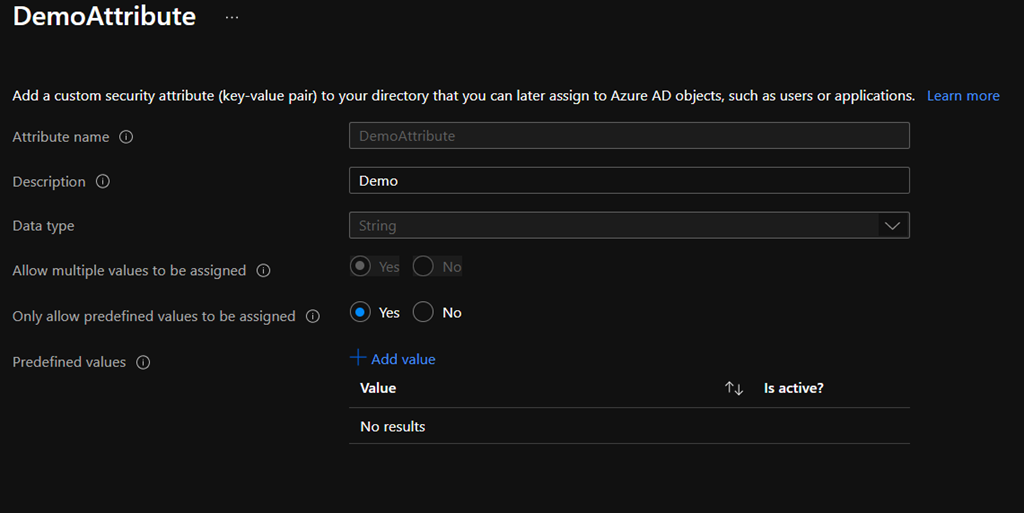Open the ellipsis menu beside DemoAttribute title
1024x513 pixels.
click(232, 18)
